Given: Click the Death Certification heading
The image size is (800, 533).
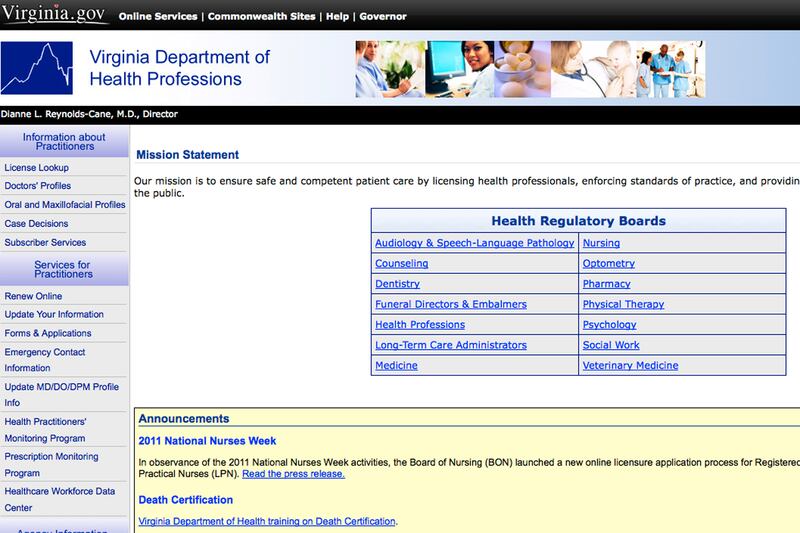Looking at the screenshot, I should tap(186, 500).
